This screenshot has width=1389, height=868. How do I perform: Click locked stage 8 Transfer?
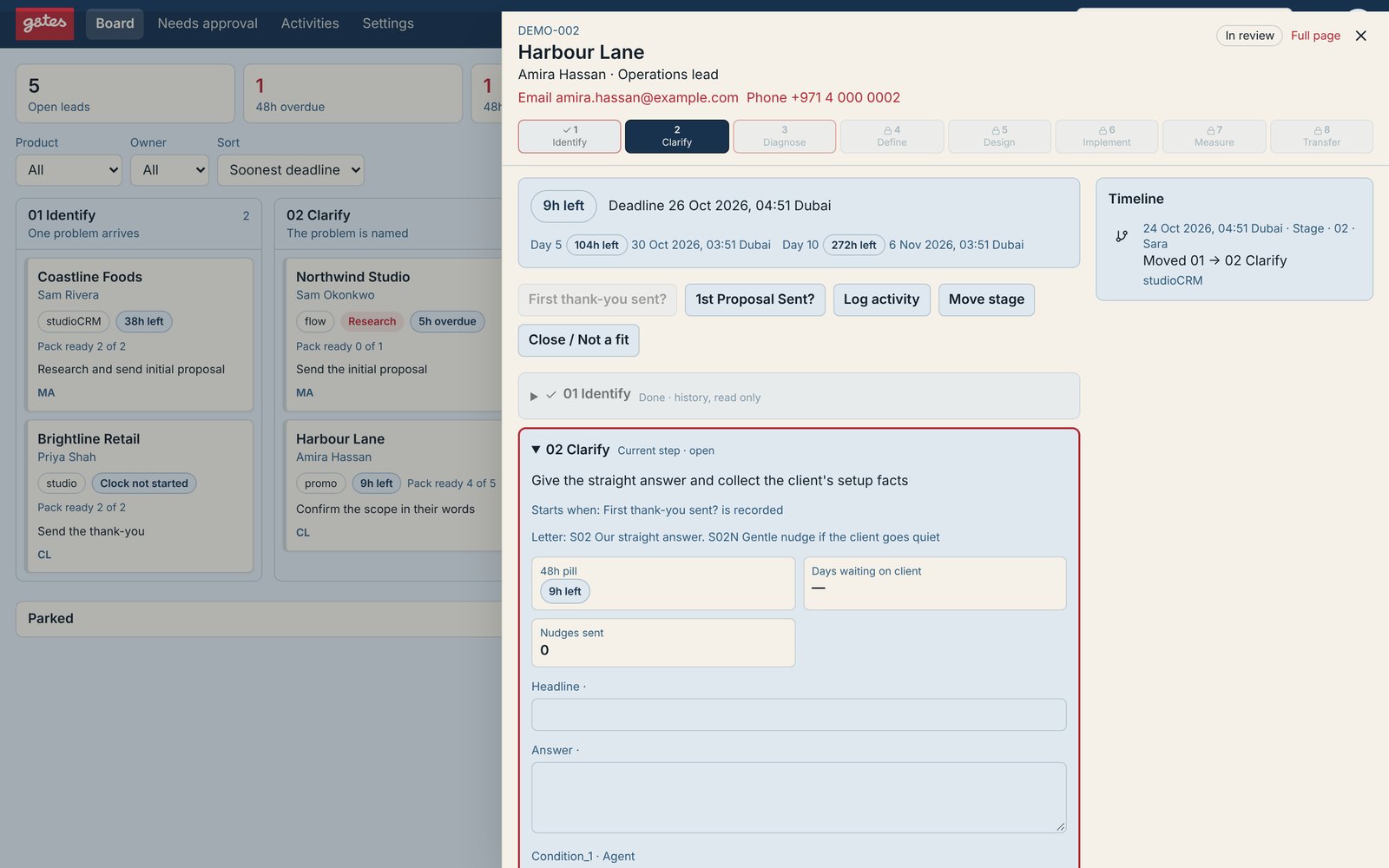(1321, 136)
